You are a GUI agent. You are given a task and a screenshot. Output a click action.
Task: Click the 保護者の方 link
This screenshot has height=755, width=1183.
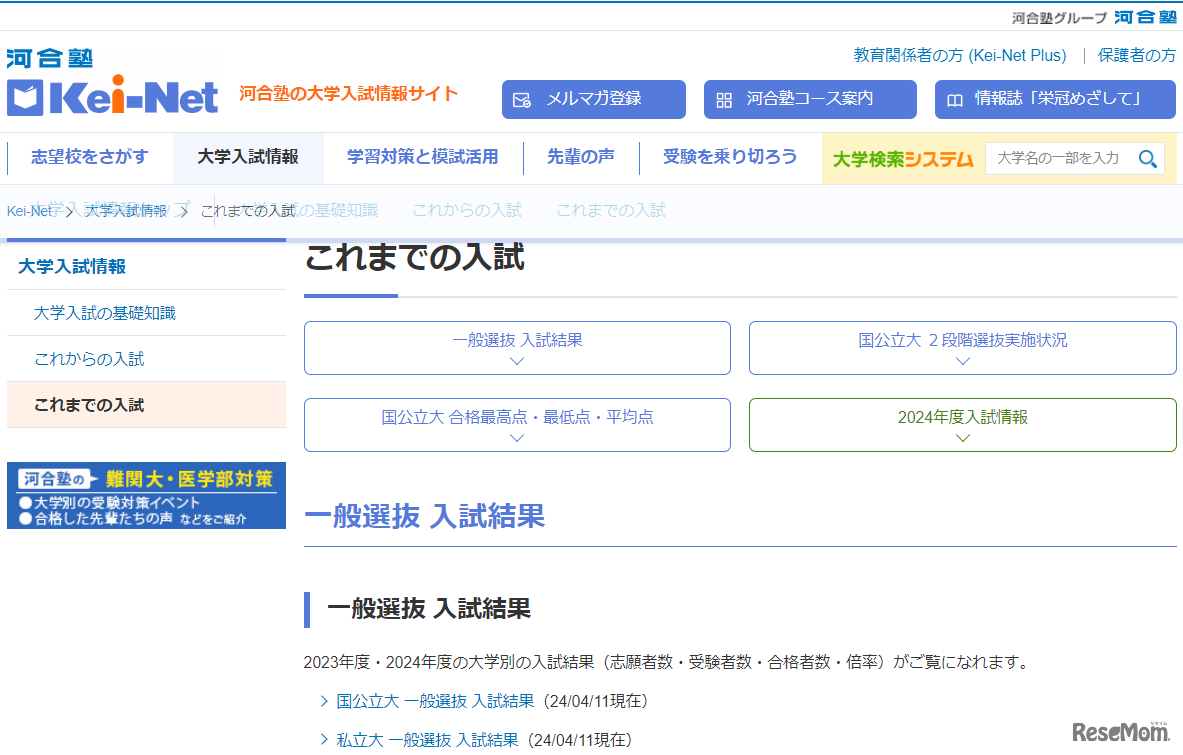(x=1136, y=56)
